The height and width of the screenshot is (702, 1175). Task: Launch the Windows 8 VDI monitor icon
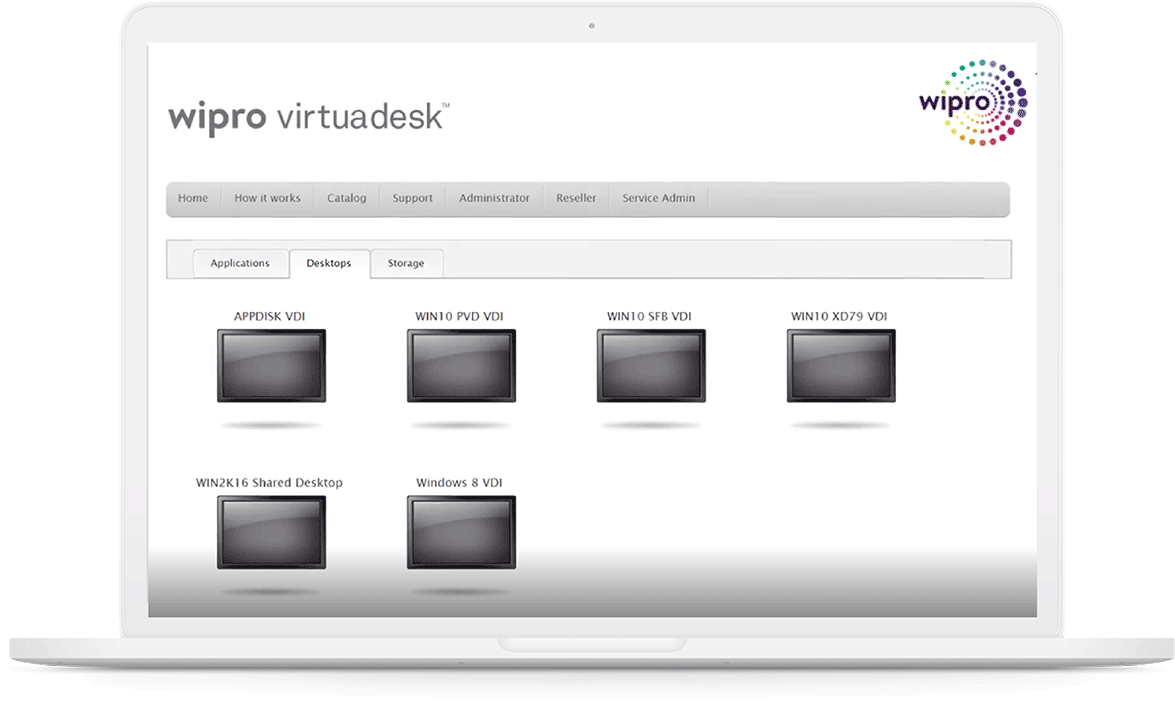[x=461, y=532]
